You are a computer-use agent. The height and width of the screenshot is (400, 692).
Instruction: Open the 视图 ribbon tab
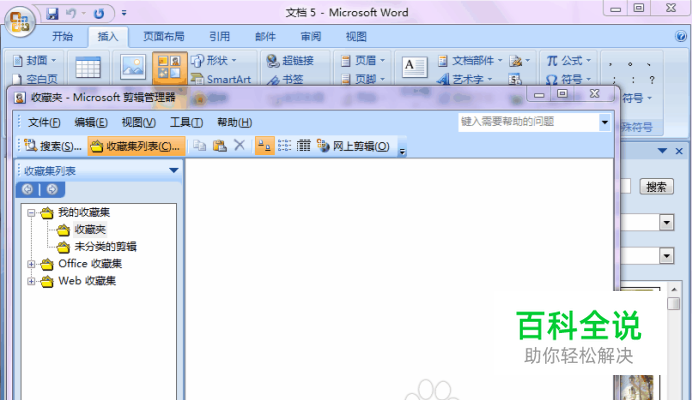[356, 36]
